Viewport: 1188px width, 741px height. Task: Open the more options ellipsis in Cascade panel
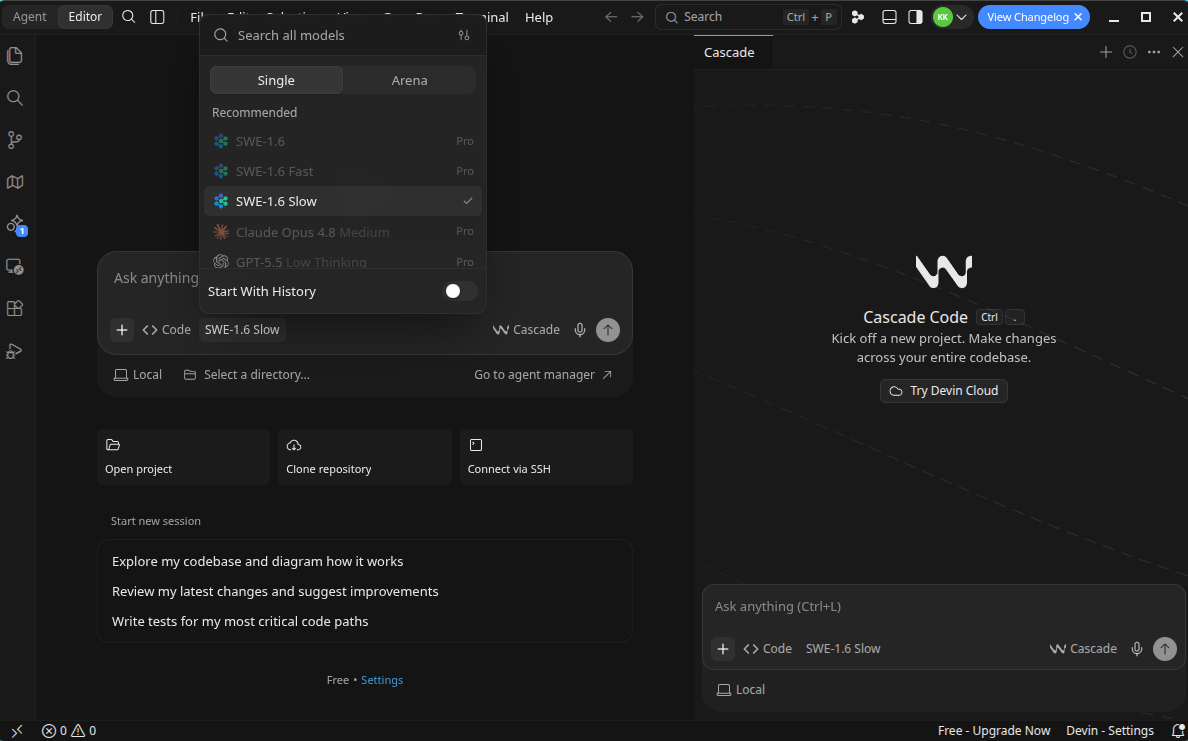tap(1154, 52)
